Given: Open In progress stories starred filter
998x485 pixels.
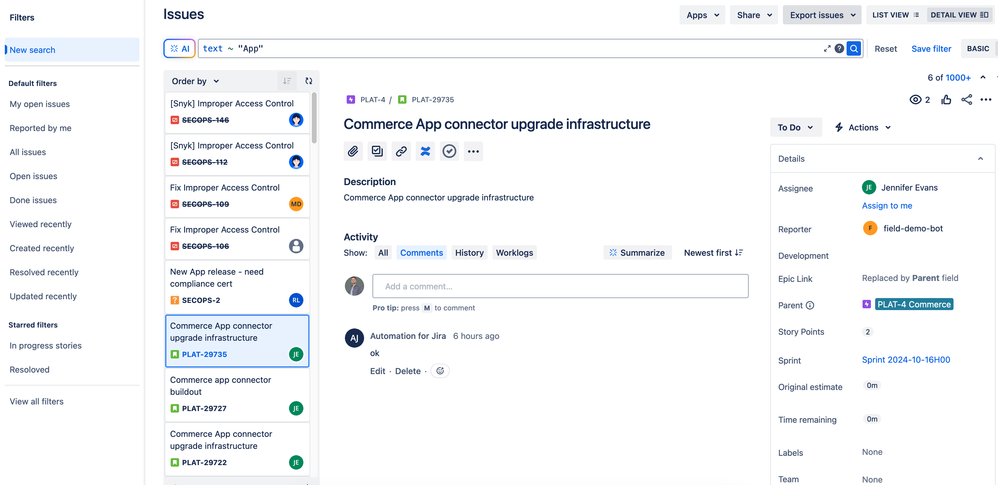Looking at the screenshot, I should tap(45, 346).
